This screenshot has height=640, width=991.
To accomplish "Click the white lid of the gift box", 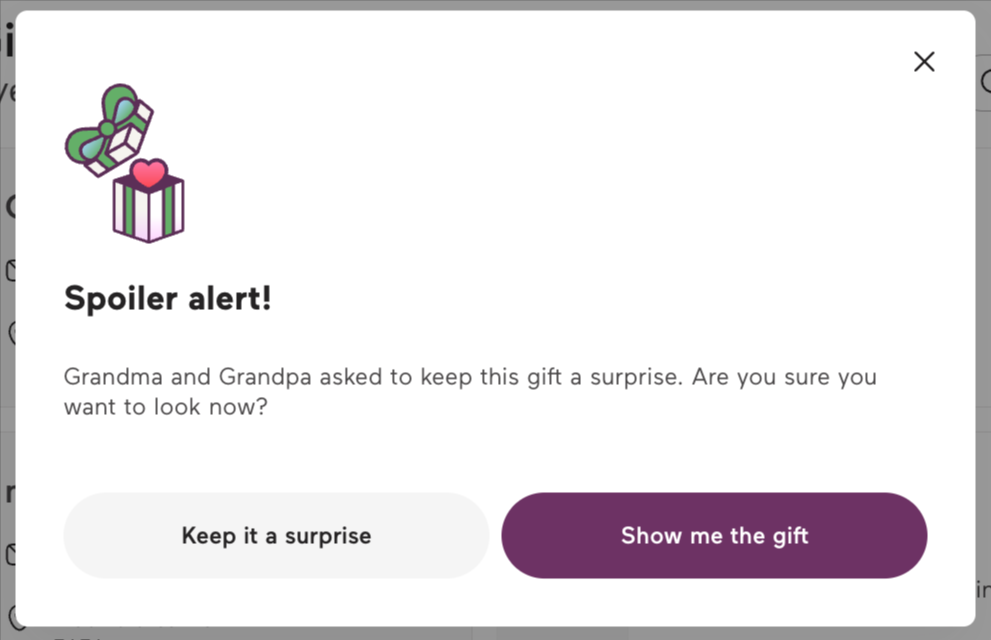I will pyautogui.click(x=126, y=138).
